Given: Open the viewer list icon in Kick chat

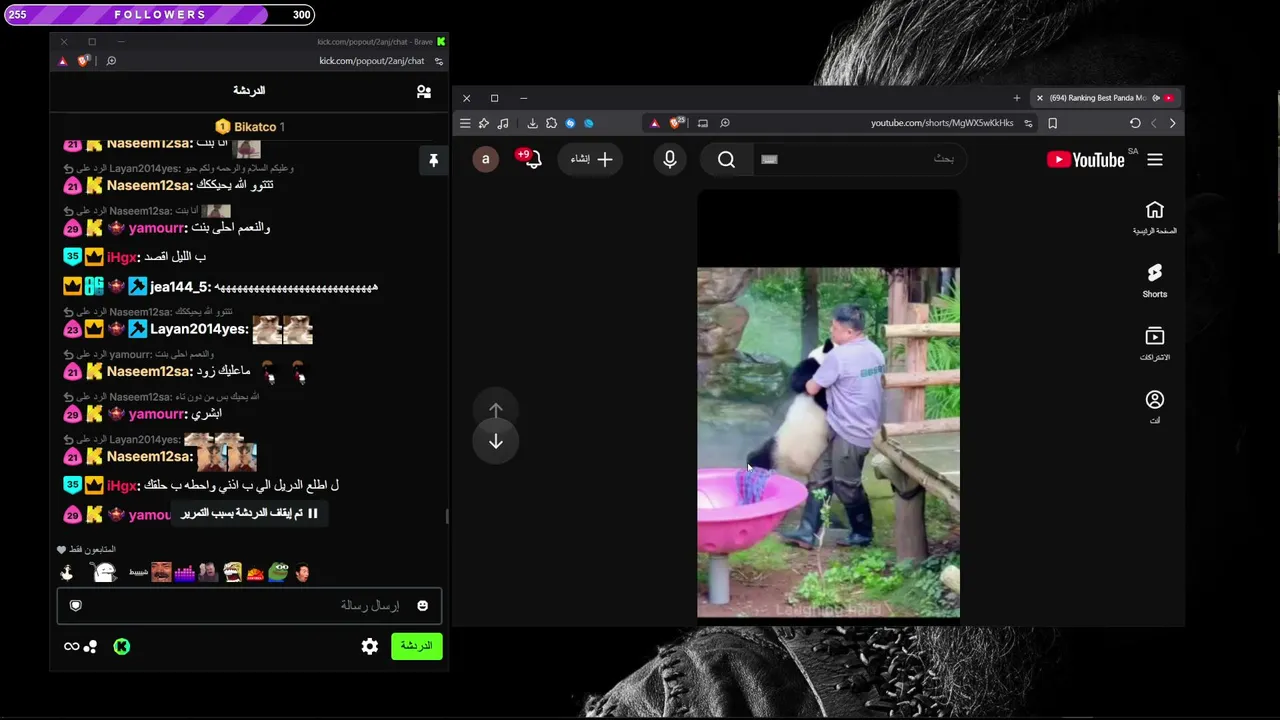Looking at the screenshot, I should click(x=424, y=91).
